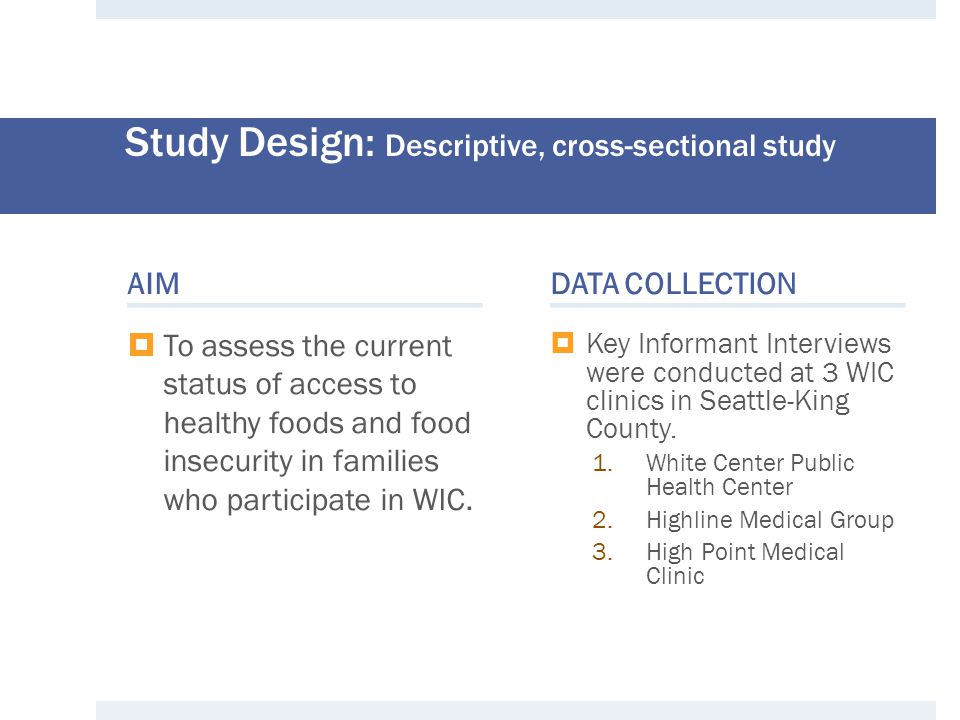Click the 'clinics in Seattle-King County' text
This screenshot has height=720, width=960.
point(718,414)
